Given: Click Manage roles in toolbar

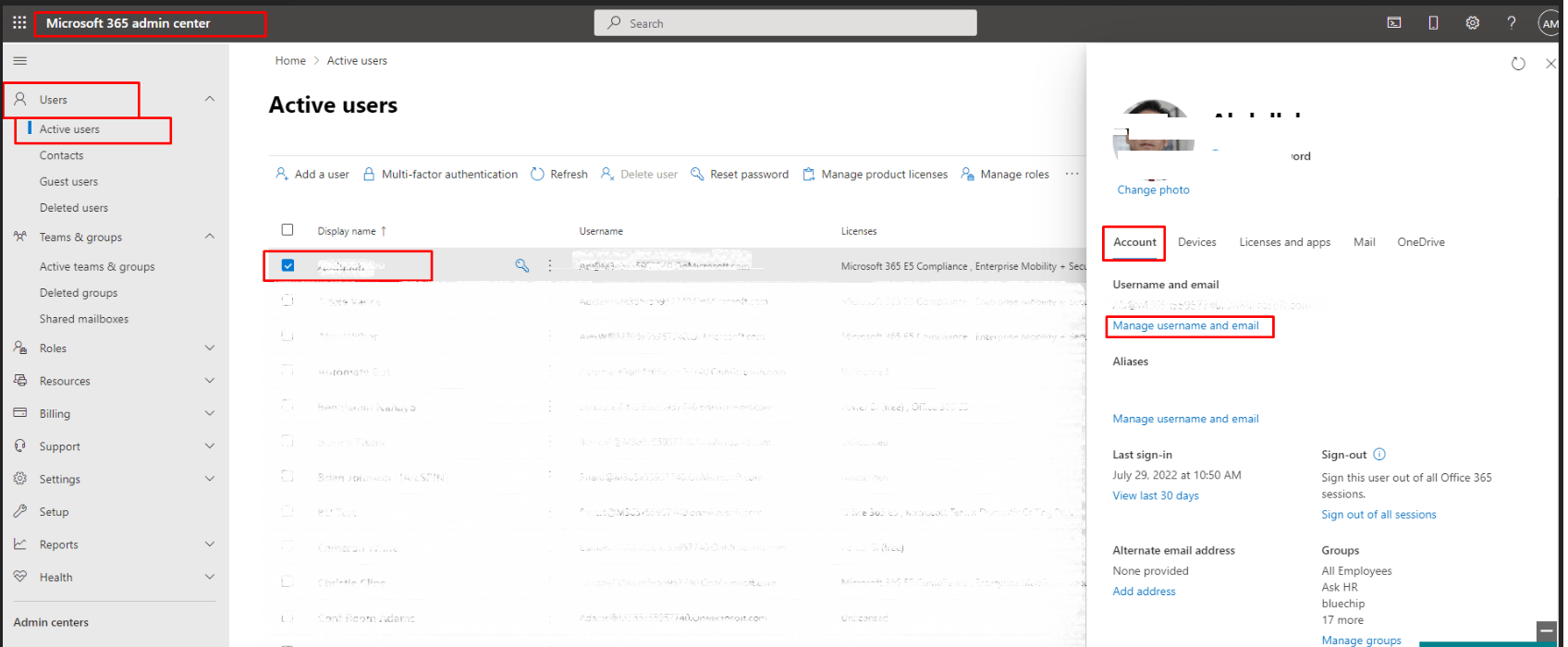Looking at the screenshot, I should (1005, 174).
